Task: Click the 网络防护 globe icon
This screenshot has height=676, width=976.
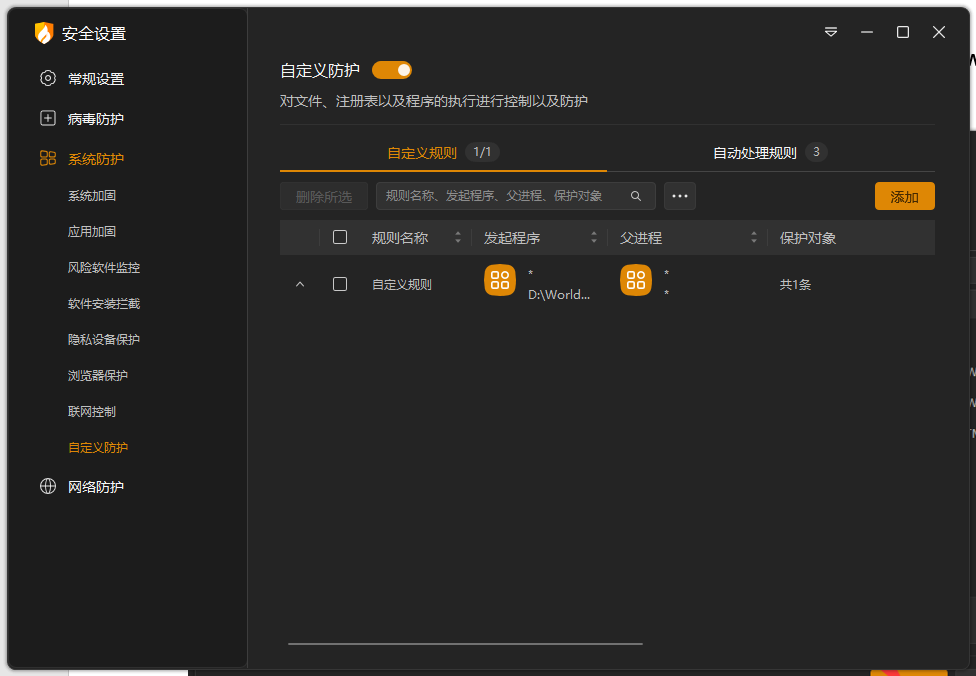Action: [x=48, y=487]
